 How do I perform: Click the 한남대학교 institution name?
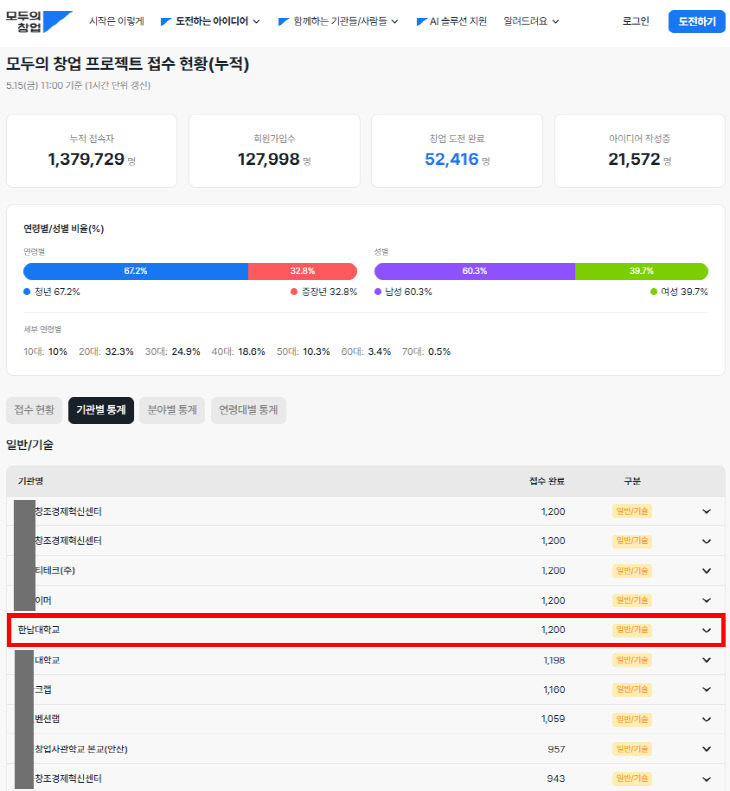pyautogui.click(x=39, y=630)
